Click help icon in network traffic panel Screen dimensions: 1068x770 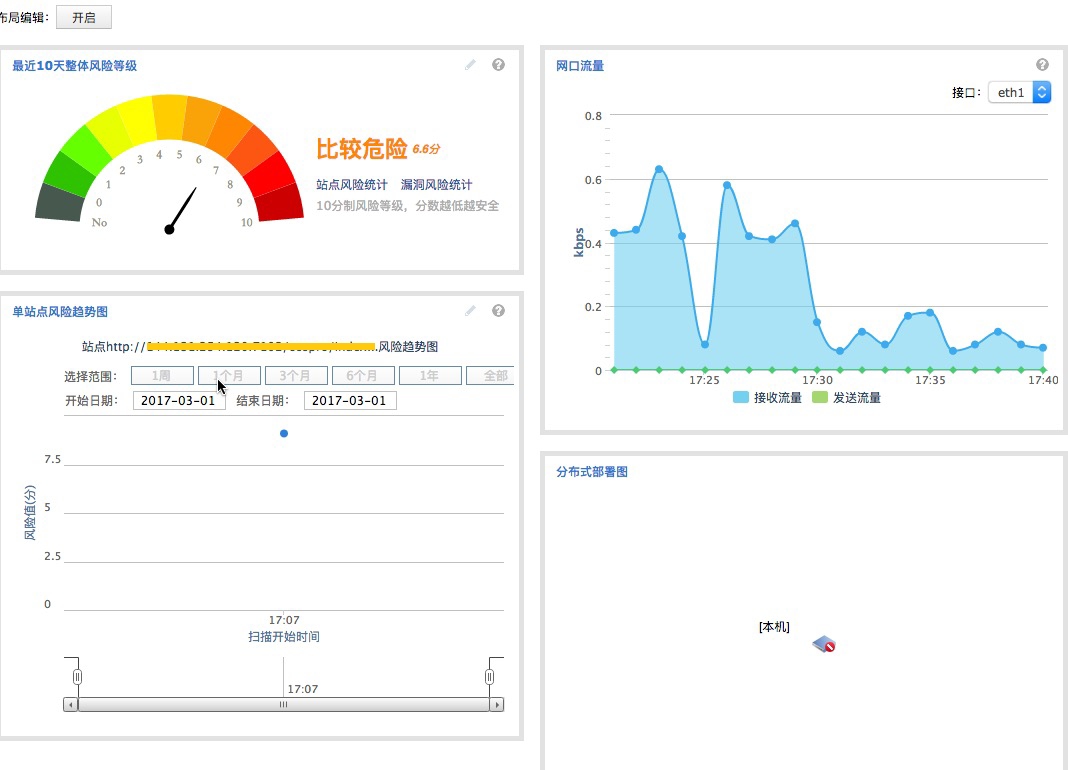tap(1042, 65)
